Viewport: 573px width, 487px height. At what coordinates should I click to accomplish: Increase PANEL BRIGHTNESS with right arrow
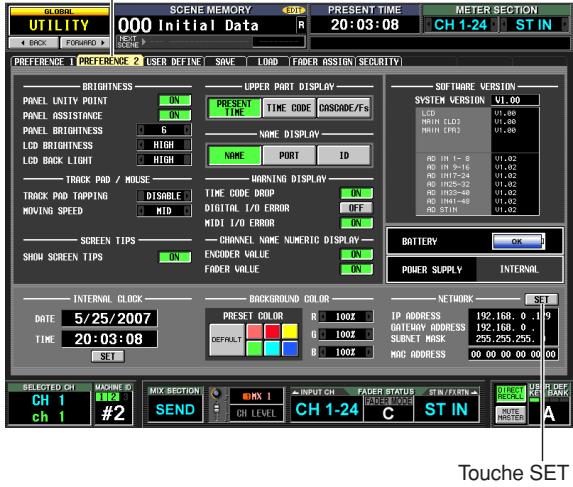pos(187,130)
